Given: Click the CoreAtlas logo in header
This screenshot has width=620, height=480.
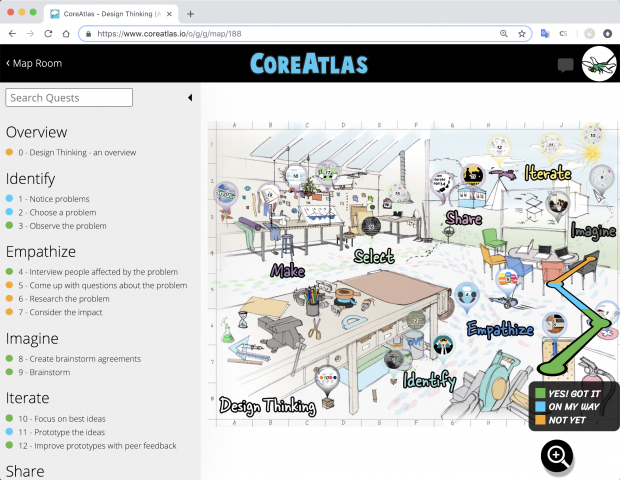Looking at the screenshot, I should [309, 65].
